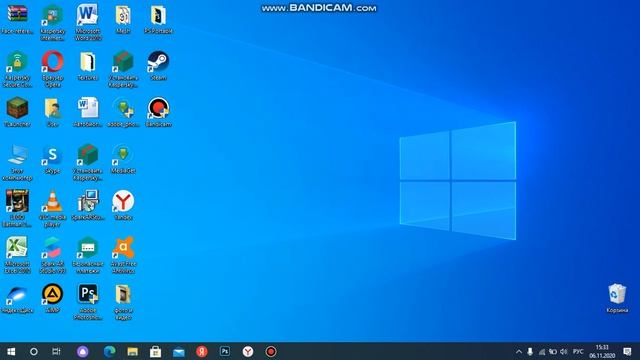Open Task View from the taskbar
The image size is (640, 360).
[x=56, y=351]
